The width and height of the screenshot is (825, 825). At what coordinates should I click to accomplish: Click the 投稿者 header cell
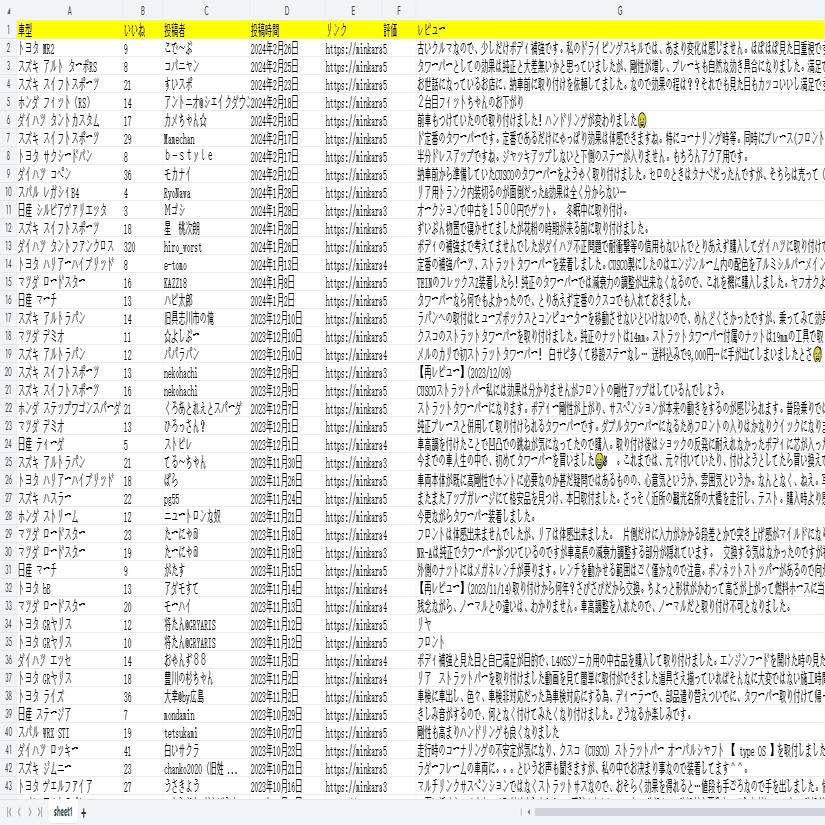206,30
